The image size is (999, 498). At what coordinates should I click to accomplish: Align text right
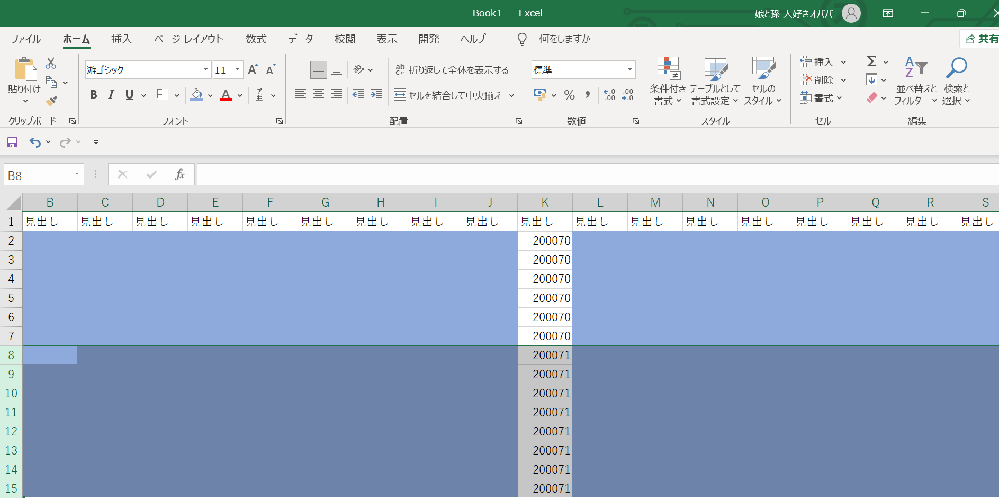pyautogui.click(x=337, y=94)
